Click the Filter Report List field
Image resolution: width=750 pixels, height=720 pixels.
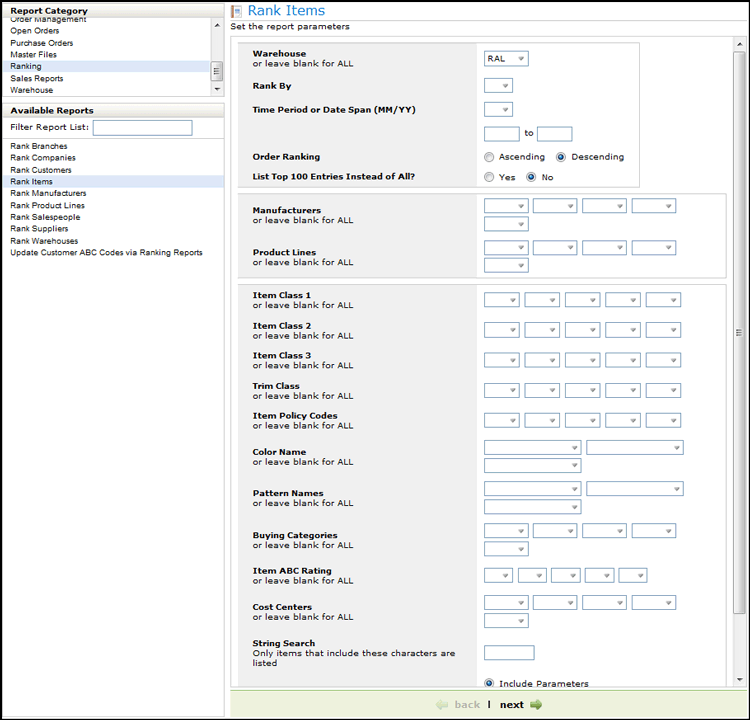142,128
